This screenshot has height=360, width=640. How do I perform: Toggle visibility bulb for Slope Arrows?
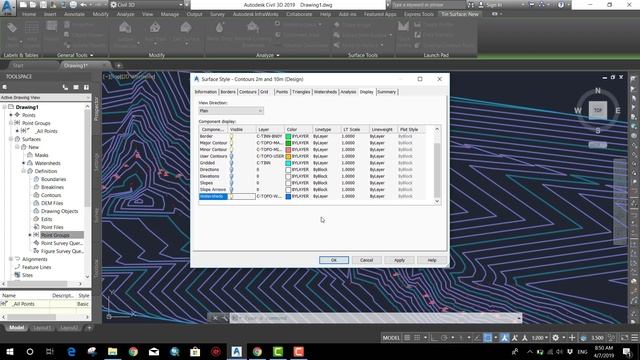pos(231,189)
